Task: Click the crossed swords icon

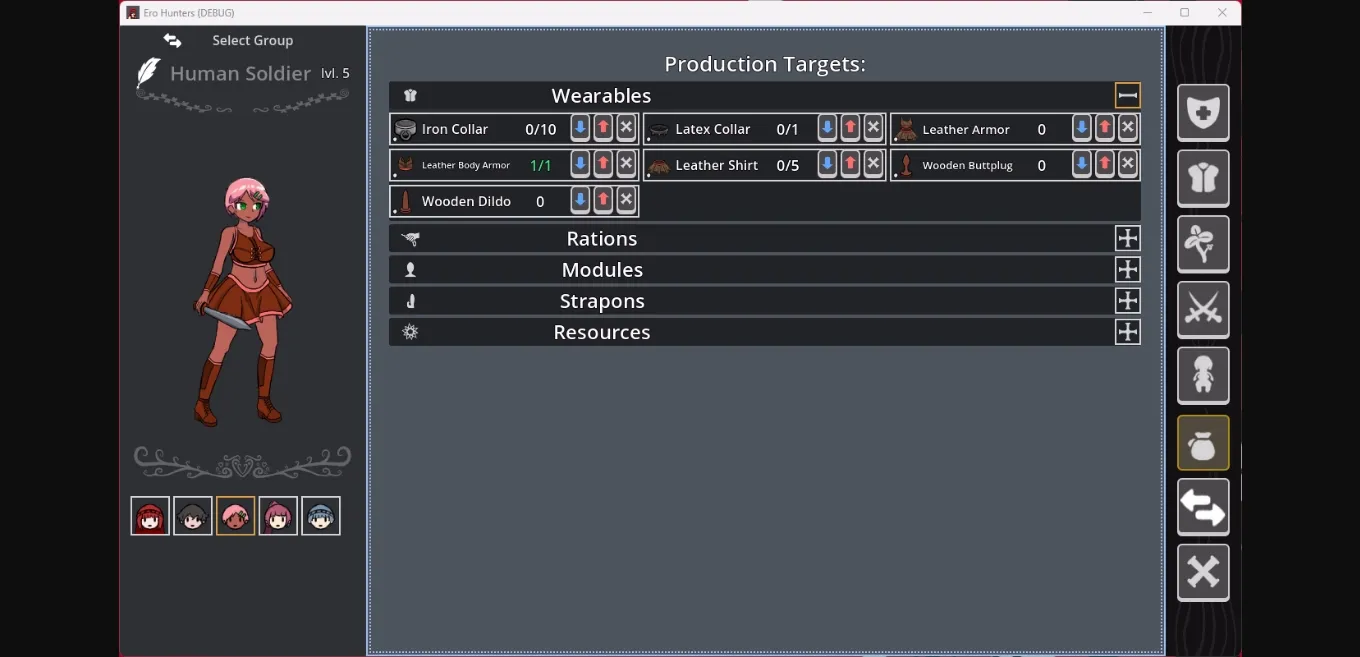Action: [x=1202, y=310]
